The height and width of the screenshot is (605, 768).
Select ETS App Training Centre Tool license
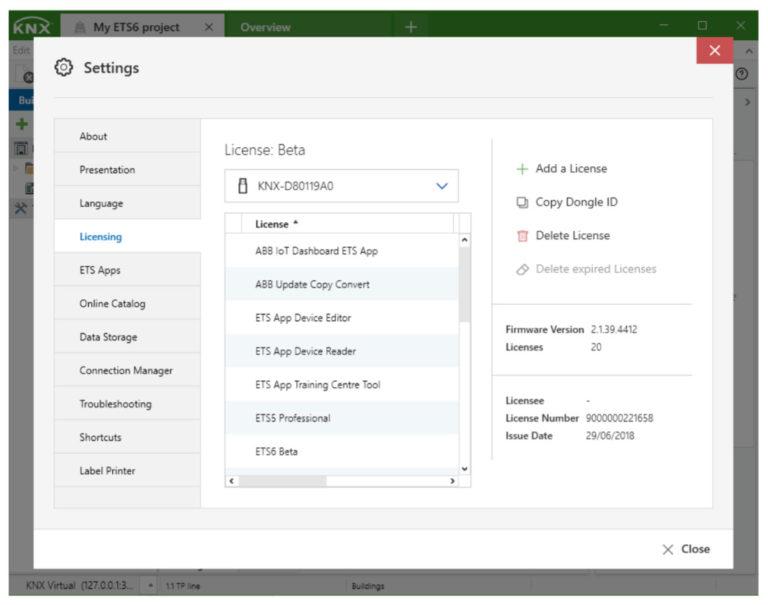pyautogui.click(x=342, y=385)
